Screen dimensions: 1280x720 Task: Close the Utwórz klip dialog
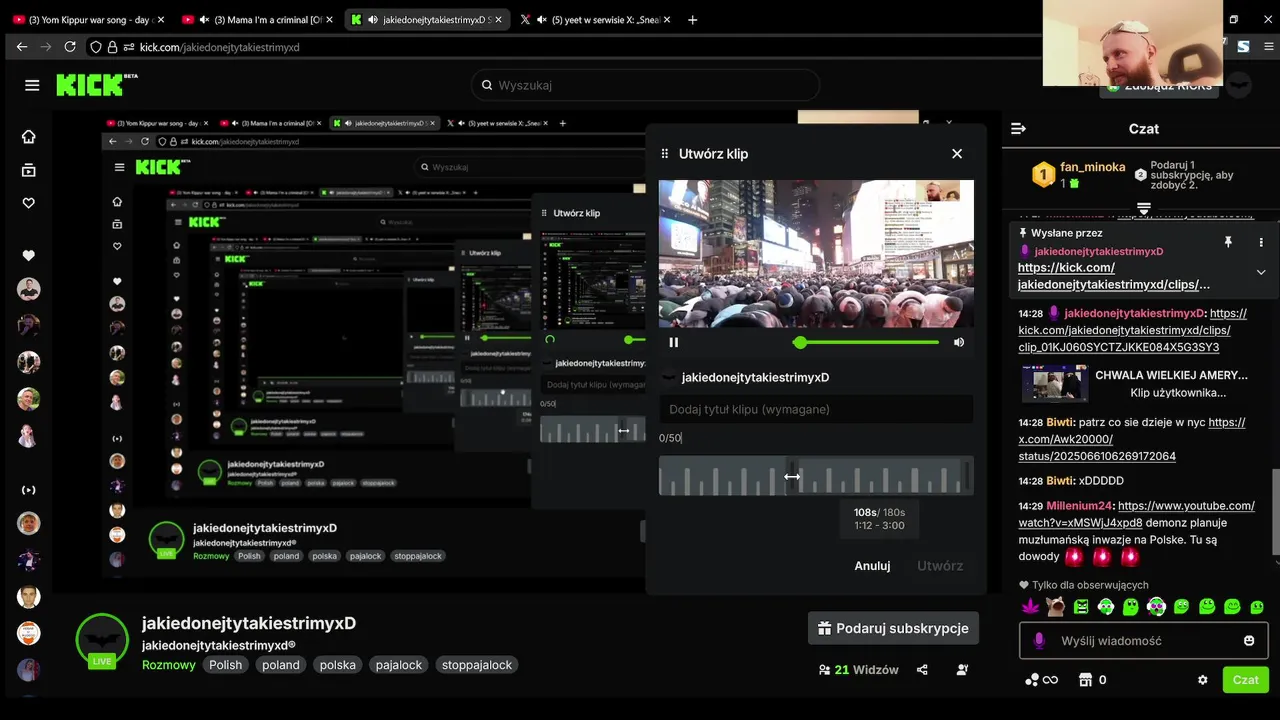pos(957,153)
